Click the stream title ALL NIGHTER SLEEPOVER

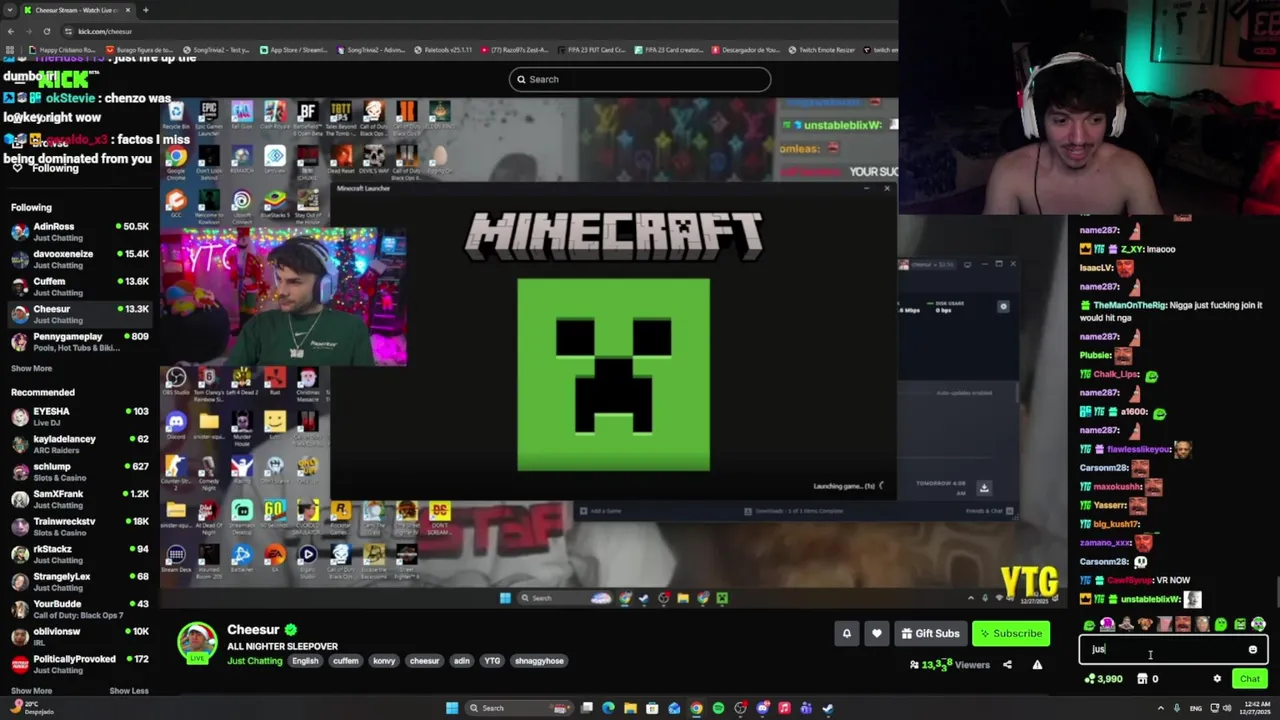pyautogui.click(x=282, y=646)
